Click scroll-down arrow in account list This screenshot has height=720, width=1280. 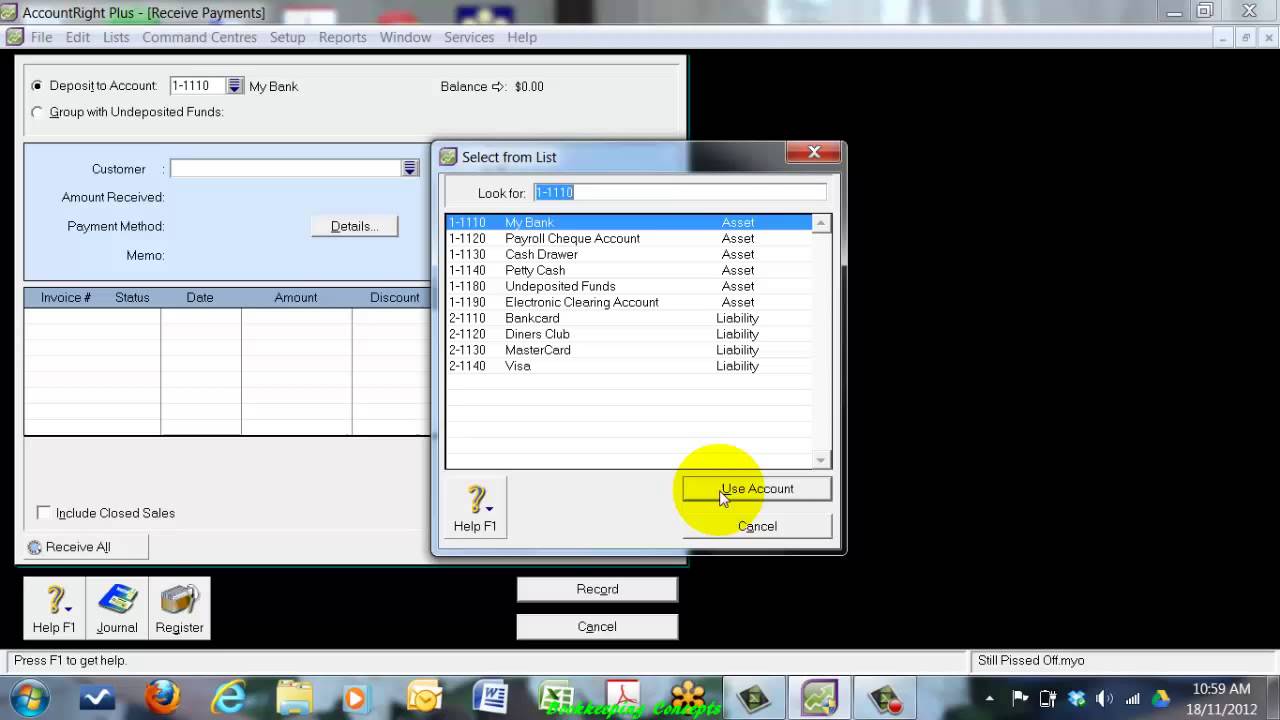point(821,460)
